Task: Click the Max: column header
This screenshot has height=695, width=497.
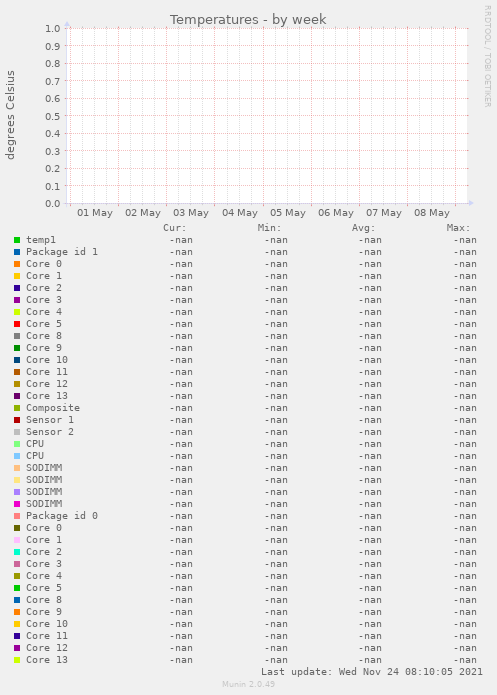Action: click(x=458, y=228)
